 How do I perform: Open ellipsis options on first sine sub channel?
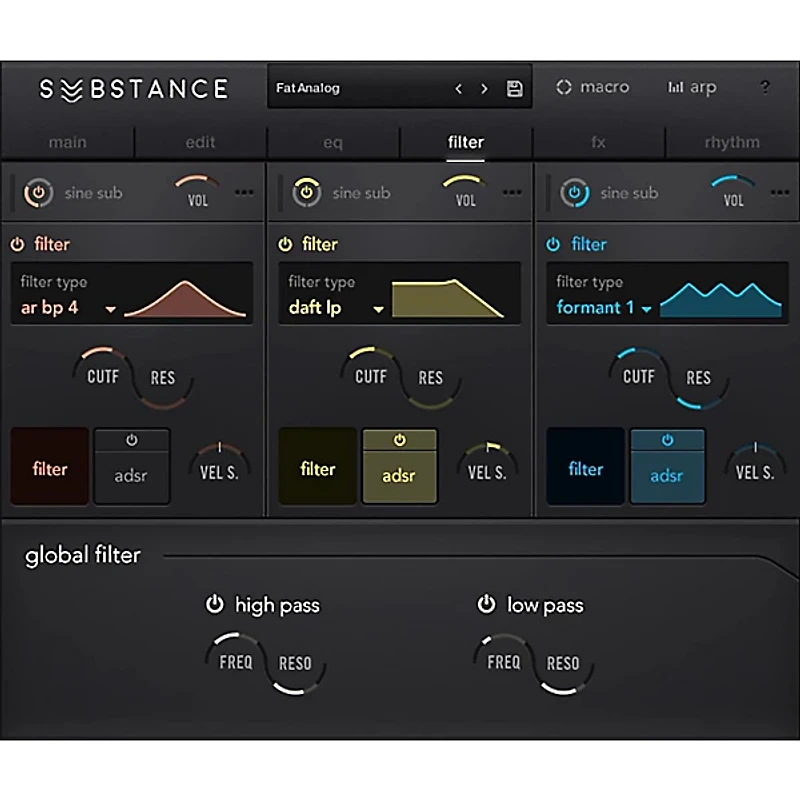click(244, 193)
